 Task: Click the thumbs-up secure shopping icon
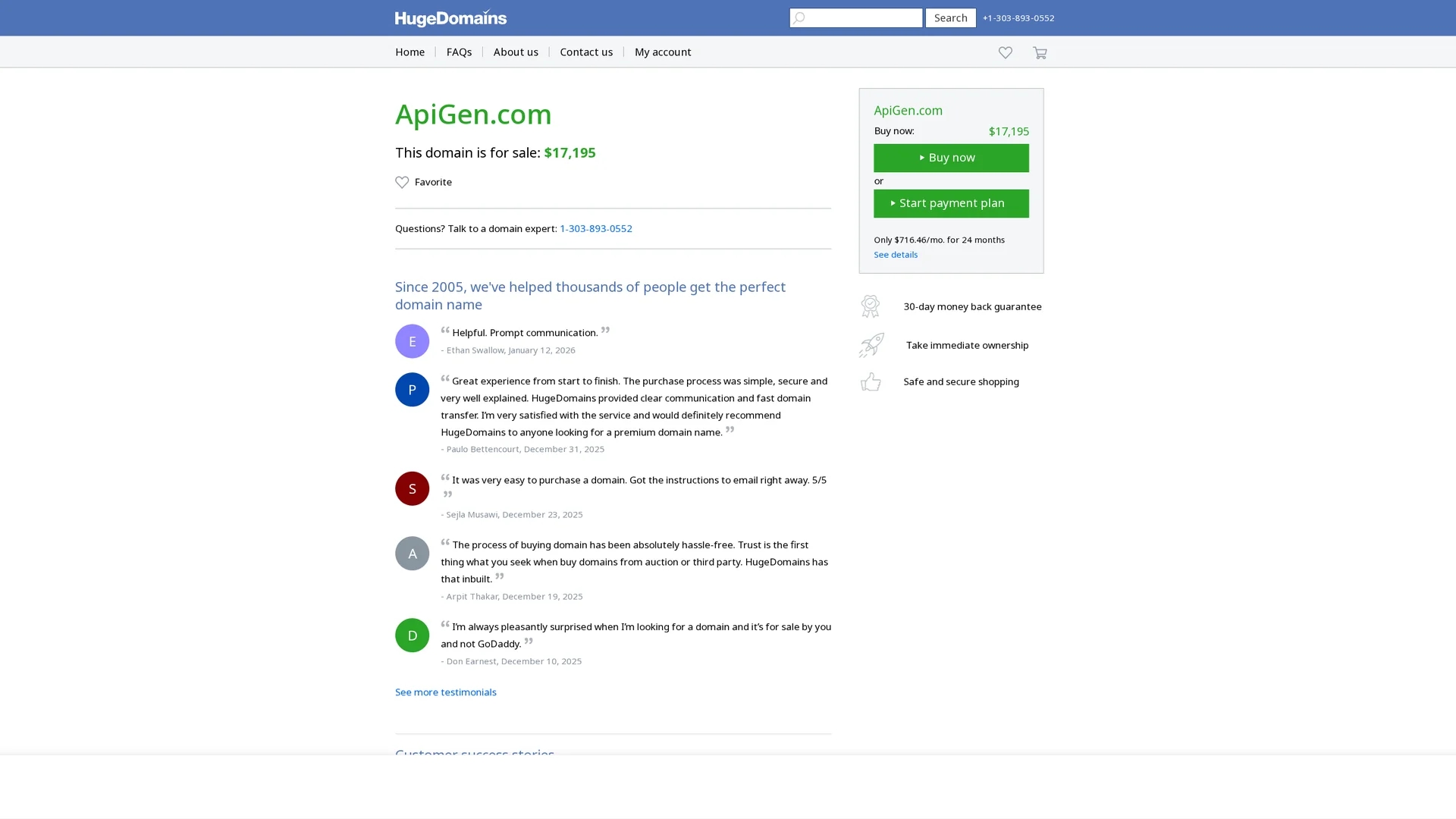point(871,381)
